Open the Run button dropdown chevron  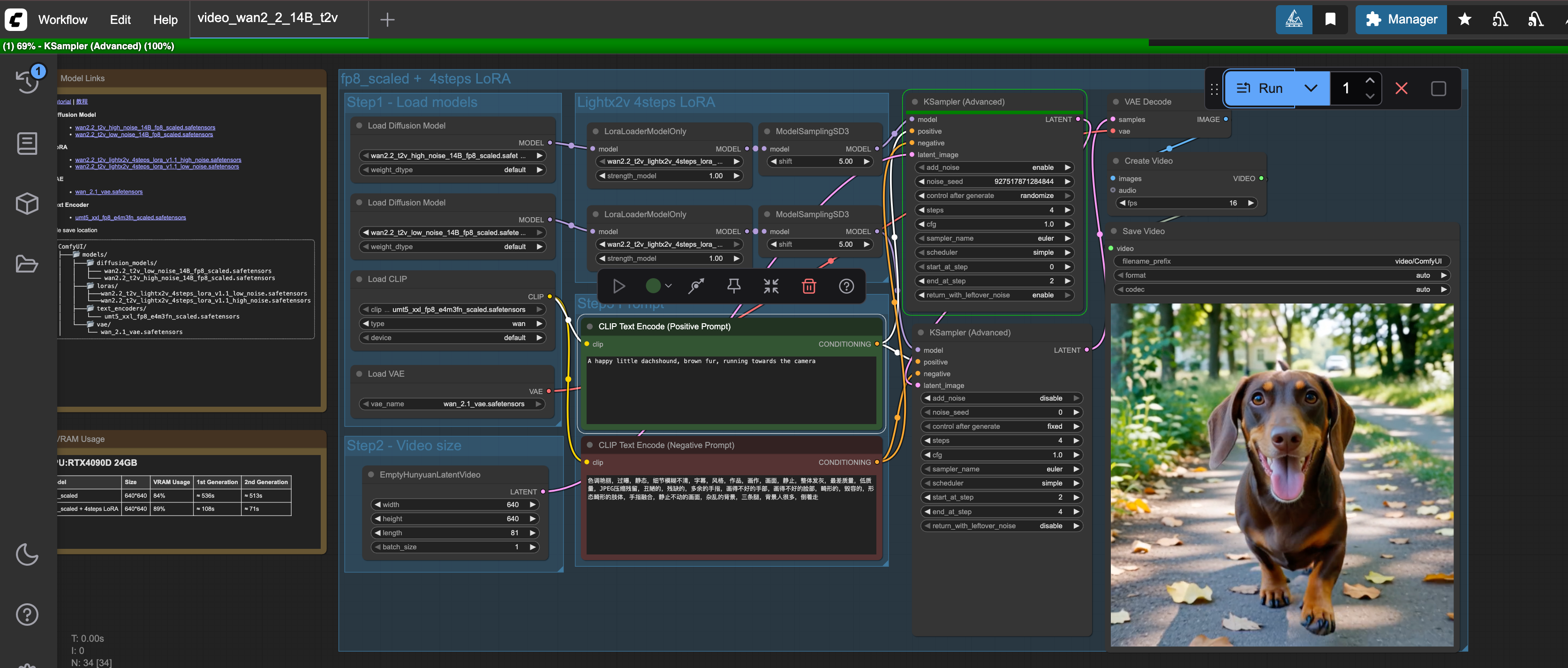[x=1311, y=88]
